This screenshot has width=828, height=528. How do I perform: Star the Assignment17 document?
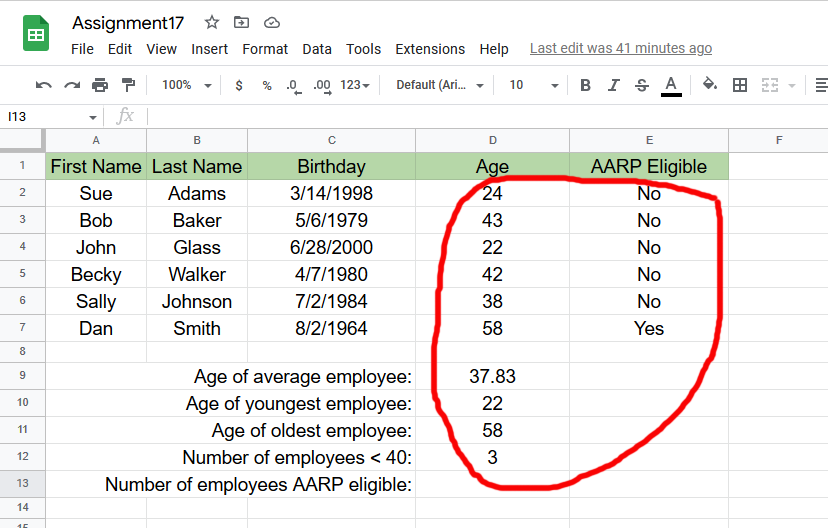[x=212, y=22]
